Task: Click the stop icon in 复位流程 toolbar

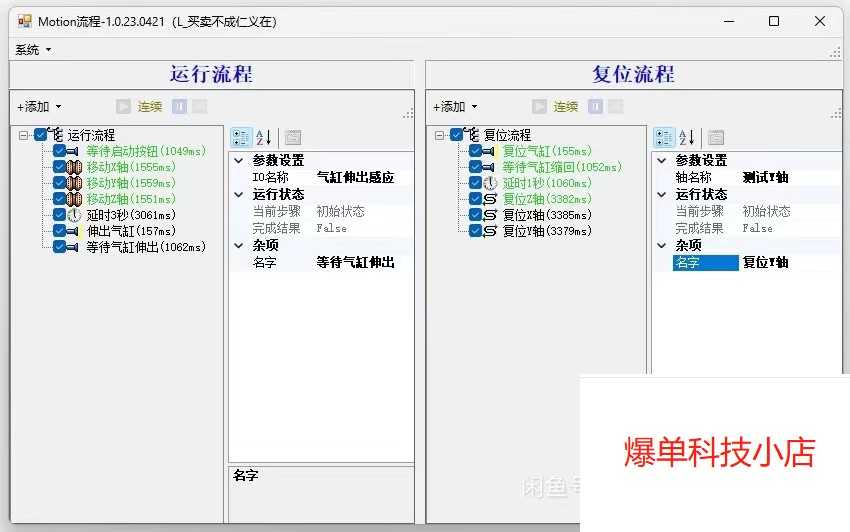Action: point(616,106)
